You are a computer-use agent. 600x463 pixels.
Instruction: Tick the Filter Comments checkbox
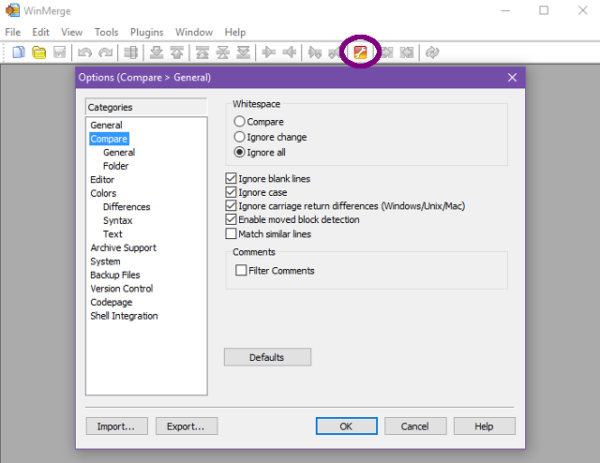click(x=240, y=270)
